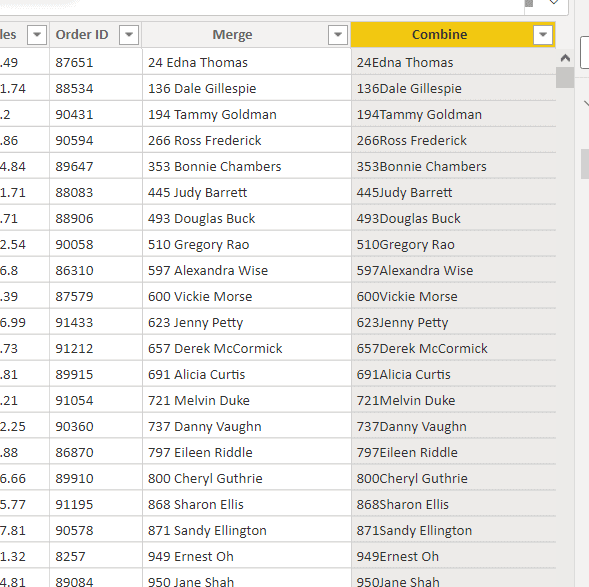This screenshot has width=589, height=587.
Task: Click the '600Vickie Morse' Combine cell
Action: (454, 296)
